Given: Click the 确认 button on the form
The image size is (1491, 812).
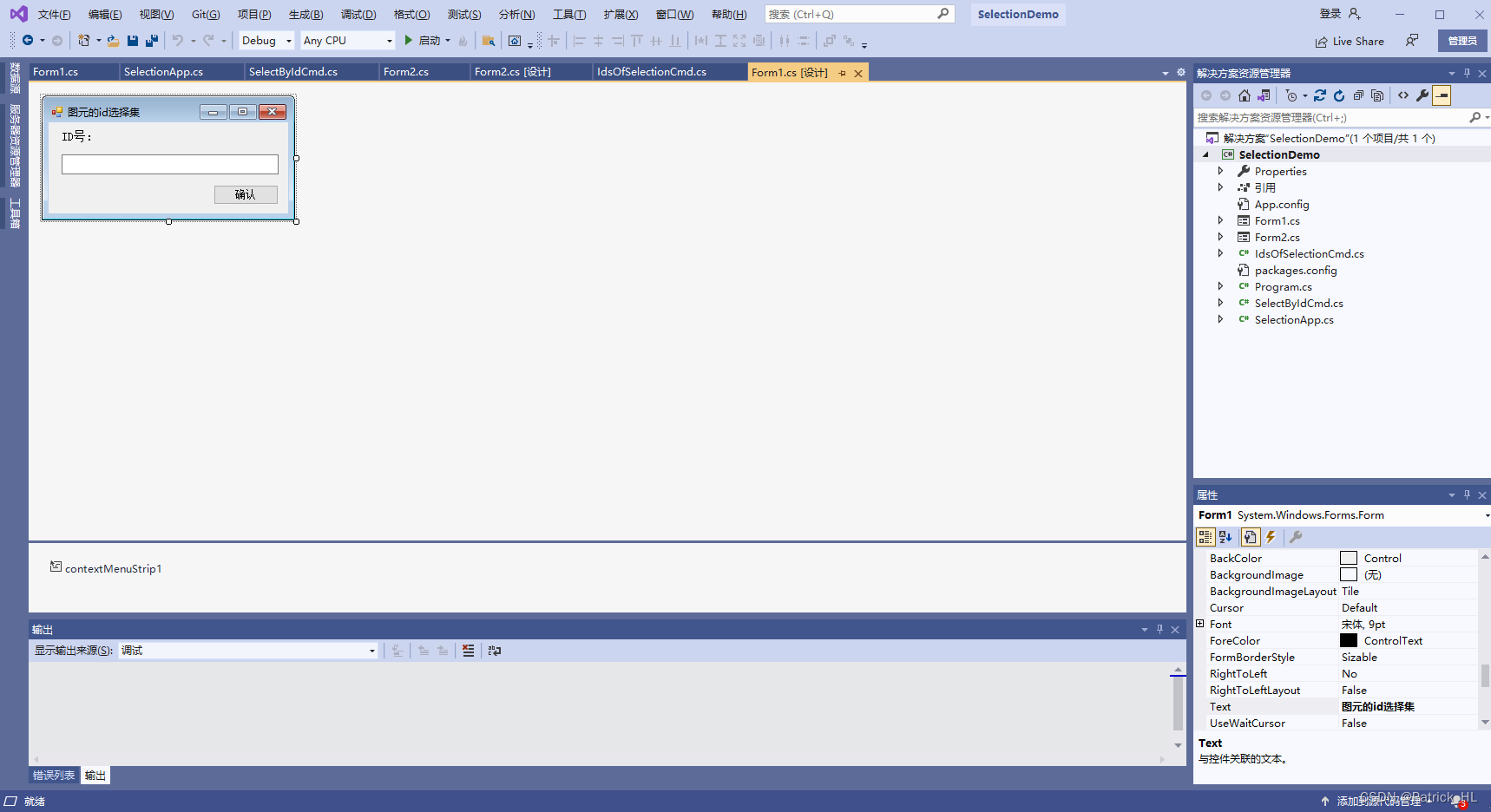Looking at the screenshot, I should [x=246, y=194].
